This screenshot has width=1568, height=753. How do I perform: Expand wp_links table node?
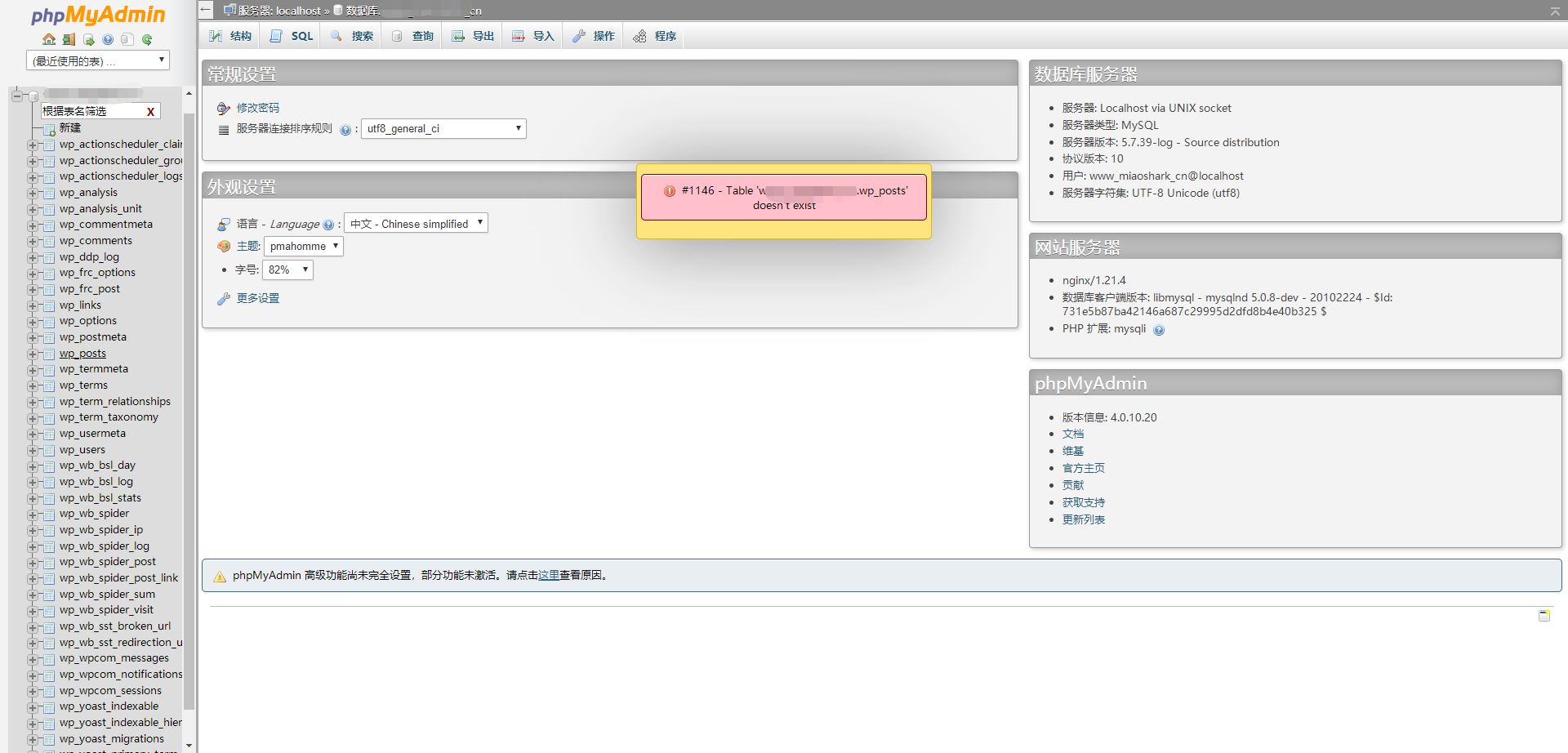click(33, 306)
